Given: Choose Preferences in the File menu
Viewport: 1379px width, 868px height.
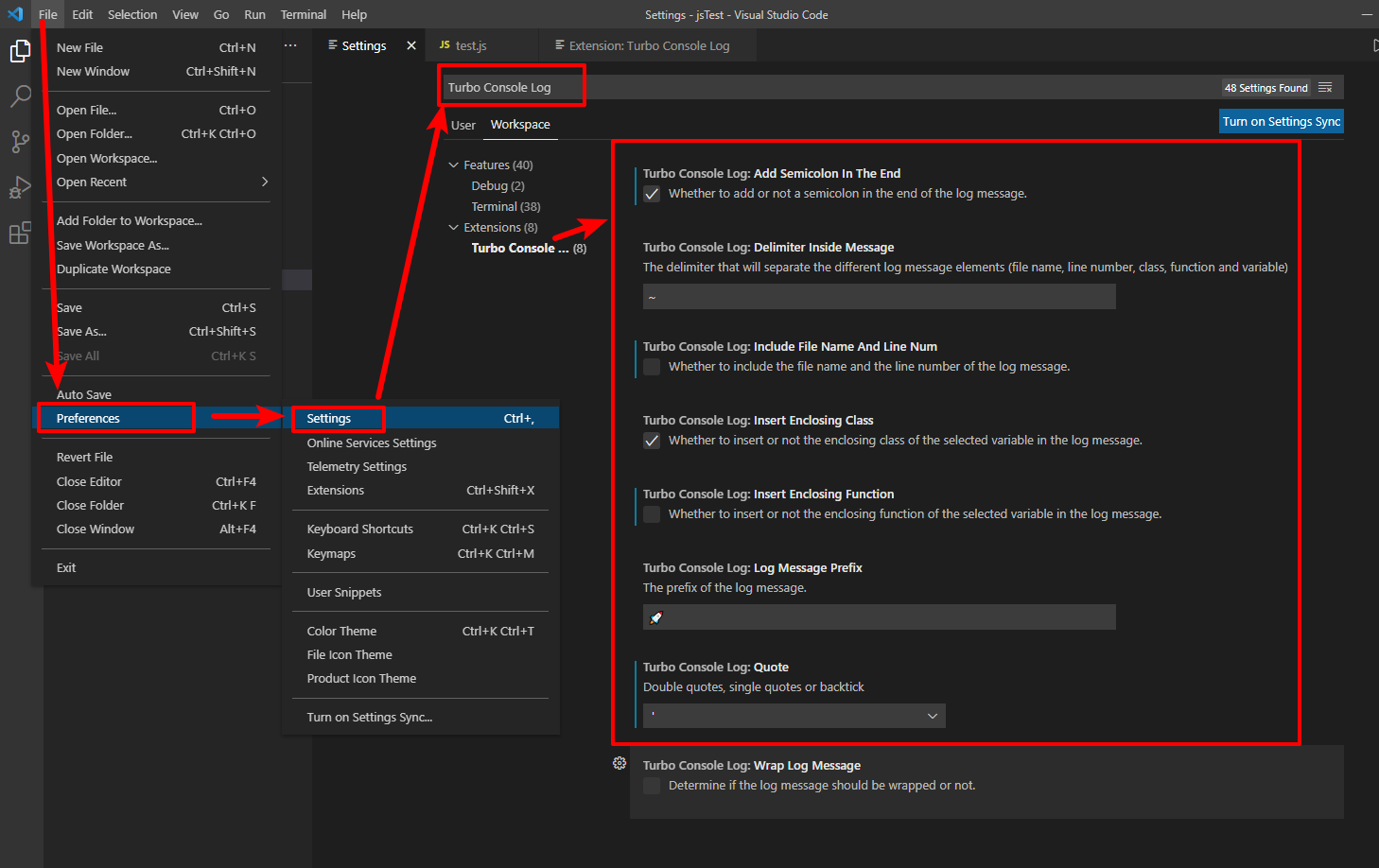Looking at the screenshot, I should pos(157,418).
